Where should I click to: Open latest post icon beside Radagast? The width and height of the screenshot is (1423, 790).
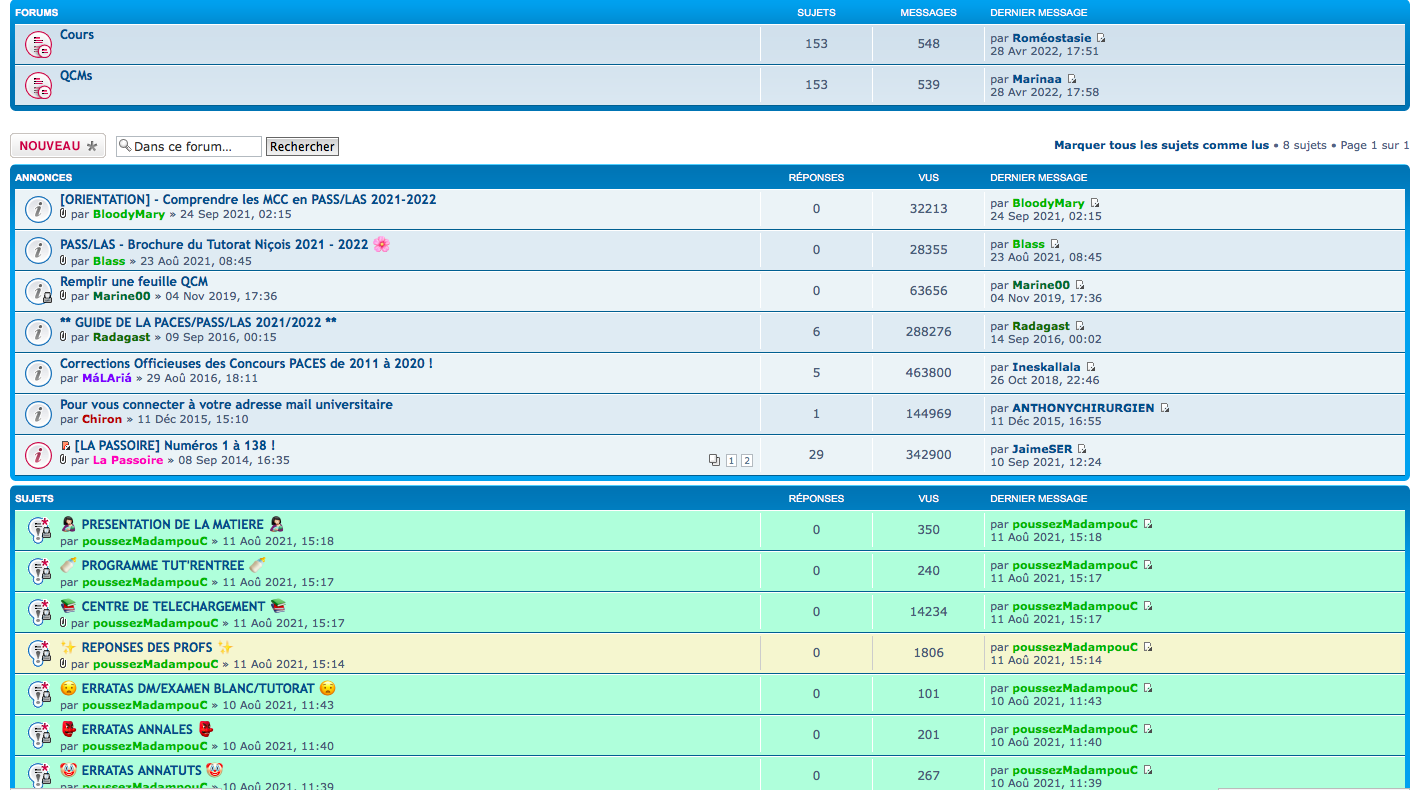1080,327
